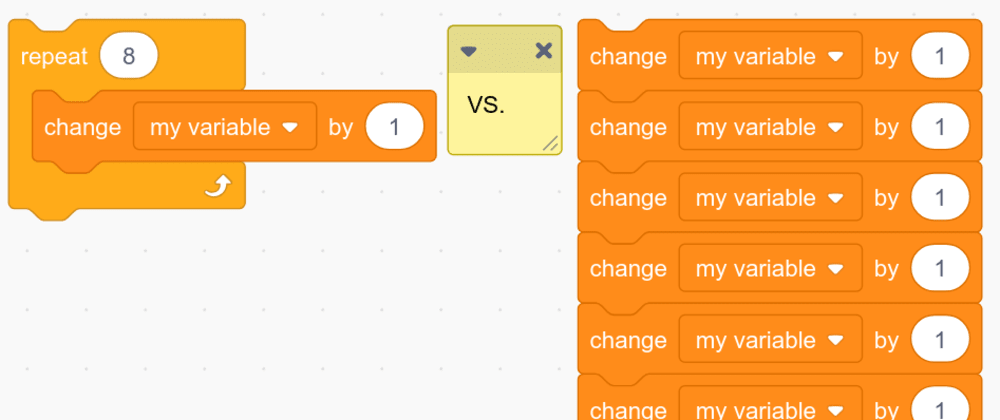This screenshot has width=1000, height=420.
Task: Click the repeat count field showing 8
Action: (x=129, y=55)
